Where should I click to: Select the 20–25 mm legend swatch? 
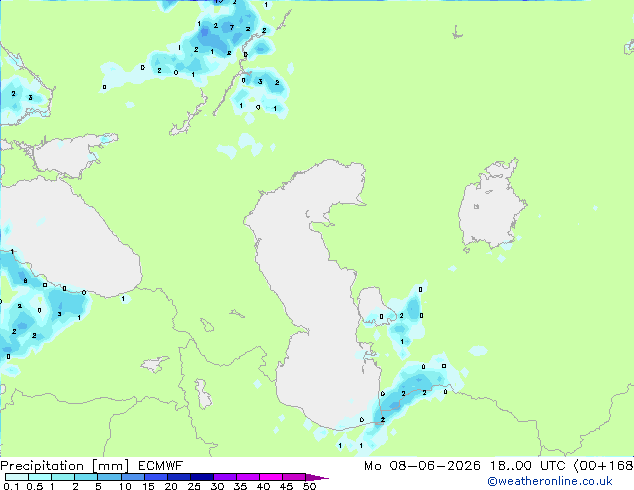click(178, 477)
